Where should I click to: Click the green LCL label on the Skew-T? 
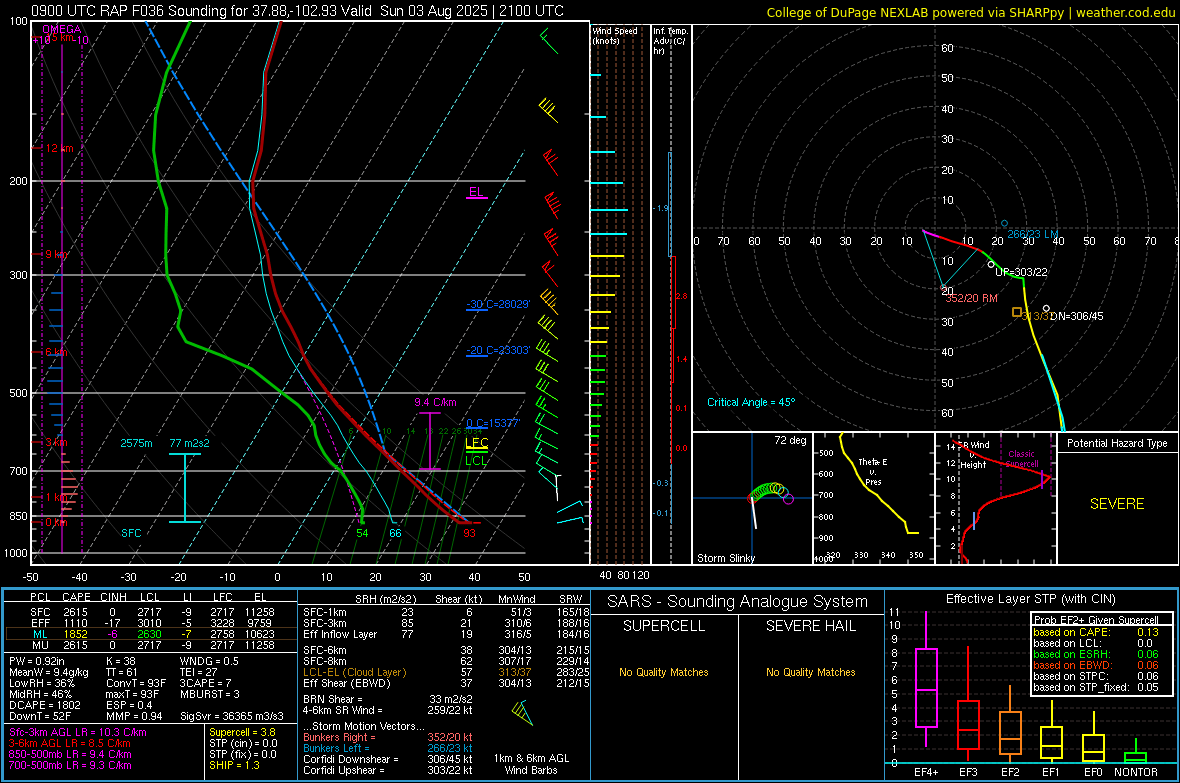[476, 461]
